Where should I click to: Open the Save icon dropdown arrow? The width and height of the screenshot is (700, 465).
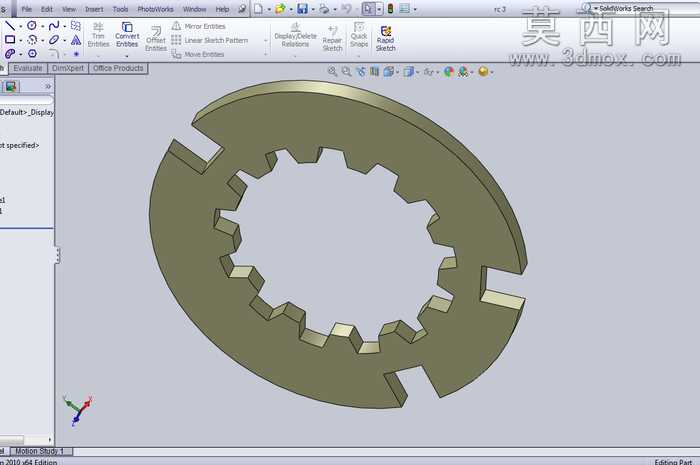click(312, 9)
